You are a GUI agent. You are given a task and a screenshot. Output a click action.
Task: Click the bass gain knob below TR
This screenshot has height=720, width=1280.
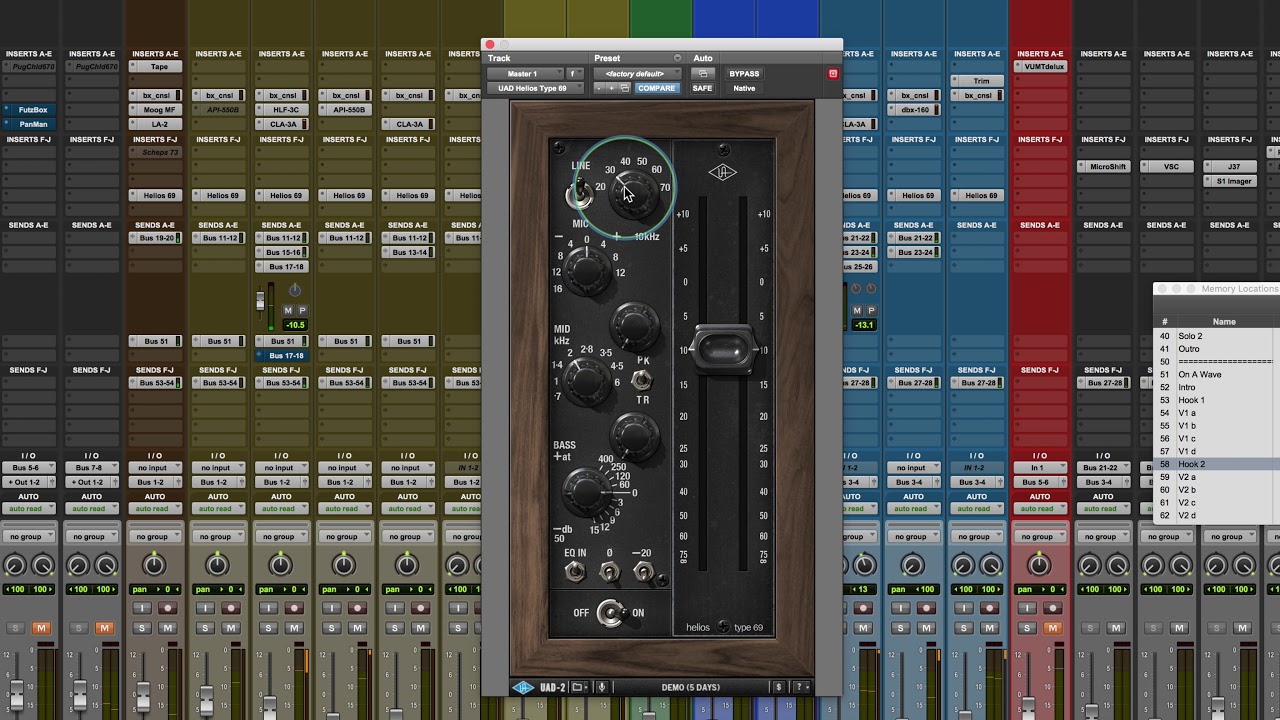coord(634,436)
